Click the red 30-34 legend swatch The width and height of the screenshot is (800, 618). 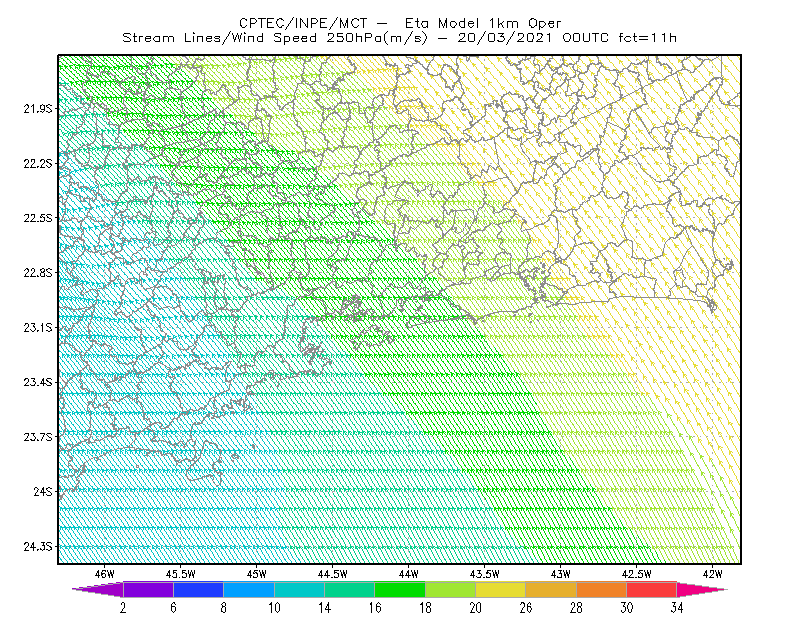[652, 589]
